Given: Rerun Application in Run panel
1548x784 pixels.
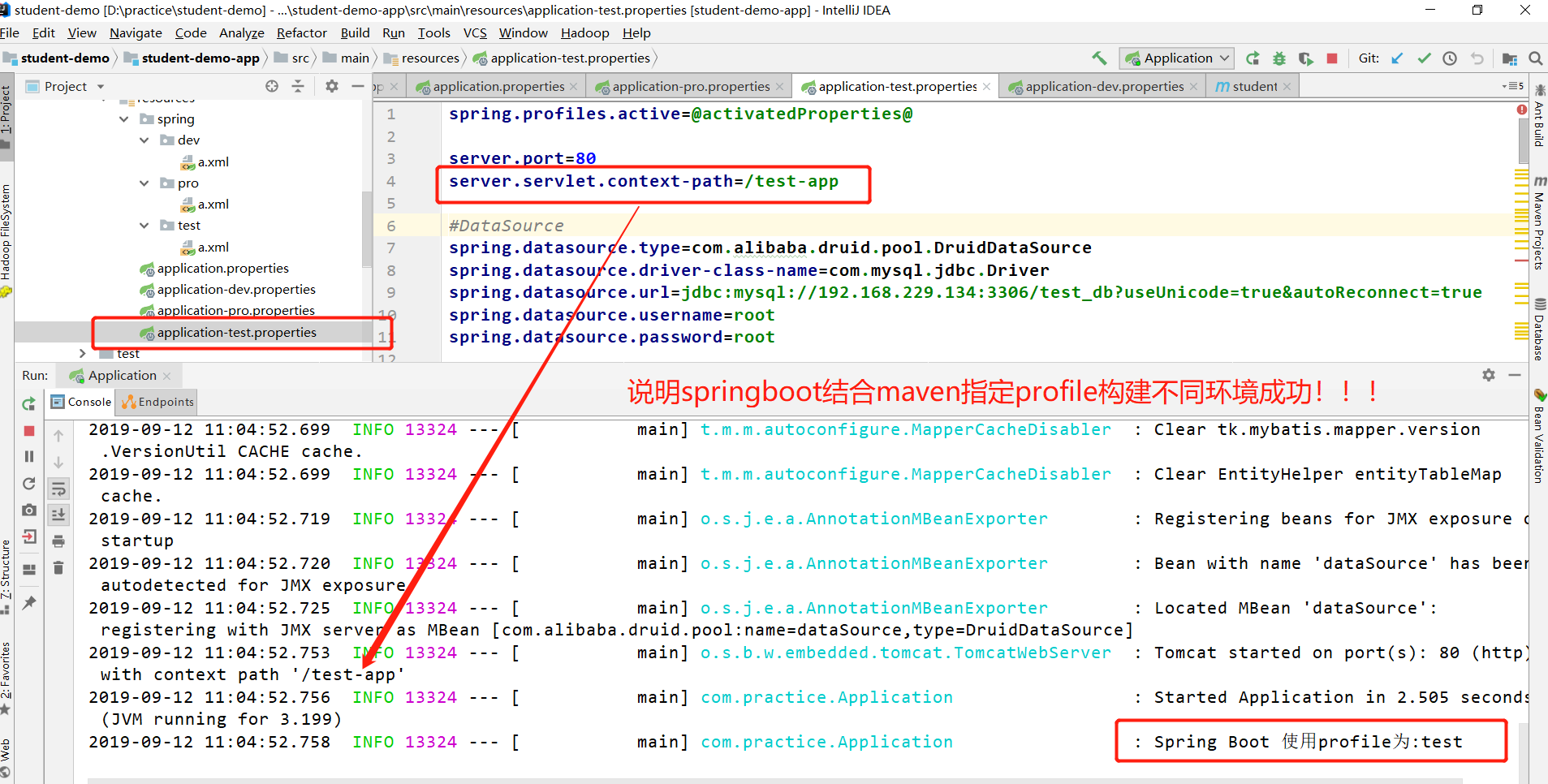Looking at the screenshot, I should pos(28,403).
